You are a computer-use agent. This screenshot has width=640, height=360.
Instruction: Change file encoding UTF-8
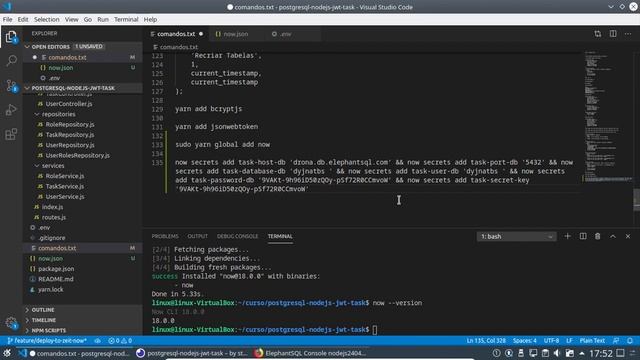pyautogui.click(x=551, y=340)
